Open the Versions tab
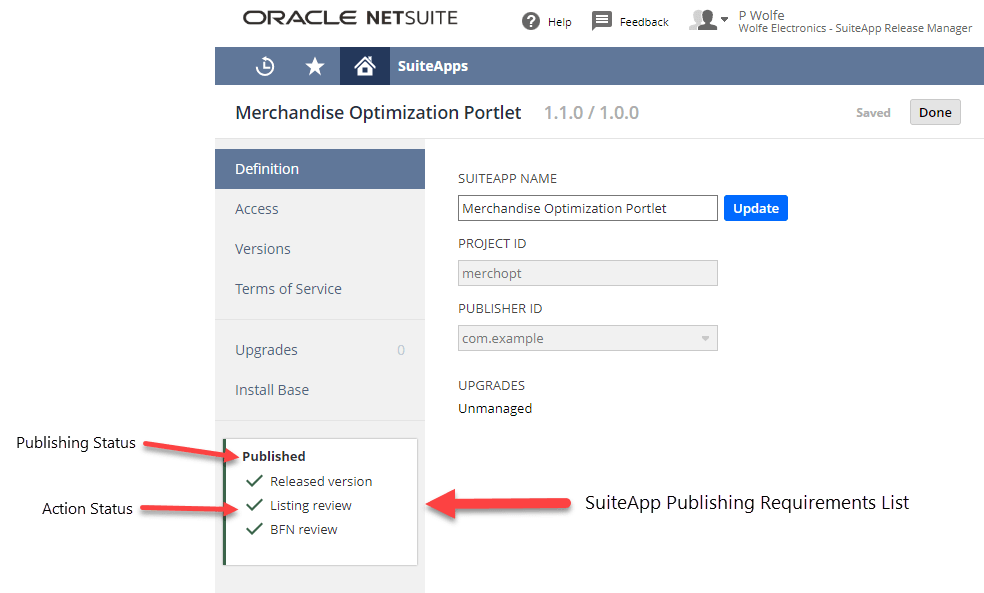This screenshot has height=593, width=984. click(320, 249)
